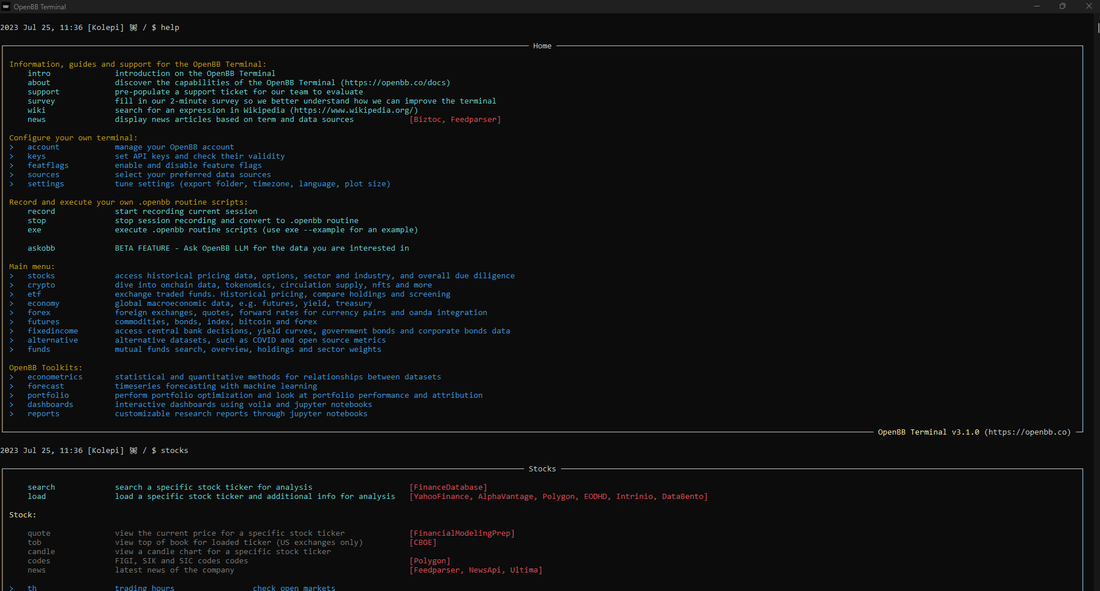Click the 'exe' command text
This screenshot has height=591, width=1100.
[x=34, y=230]
